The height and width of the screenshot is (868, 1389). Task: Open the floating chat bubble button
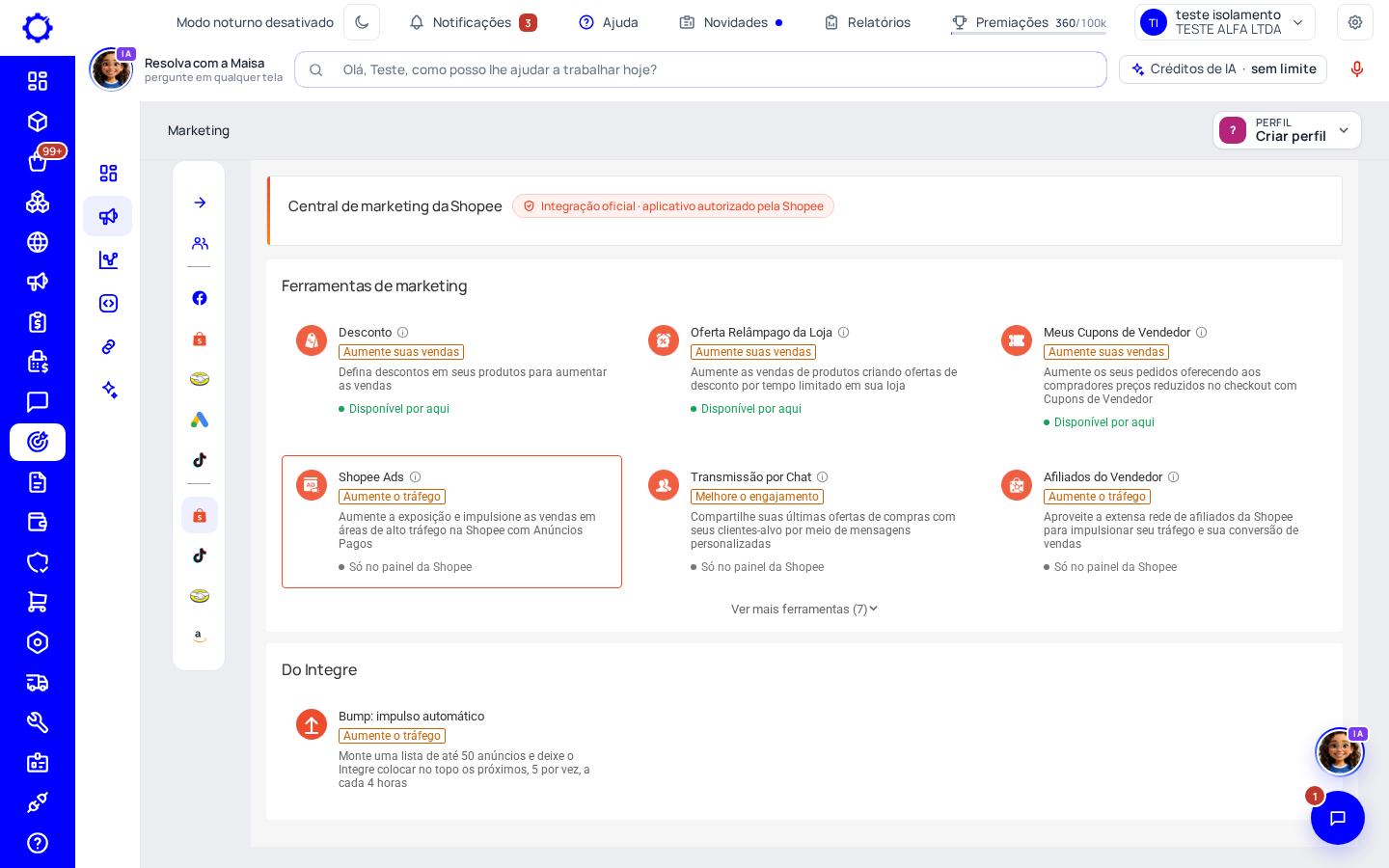click(x=1338, y=818)
